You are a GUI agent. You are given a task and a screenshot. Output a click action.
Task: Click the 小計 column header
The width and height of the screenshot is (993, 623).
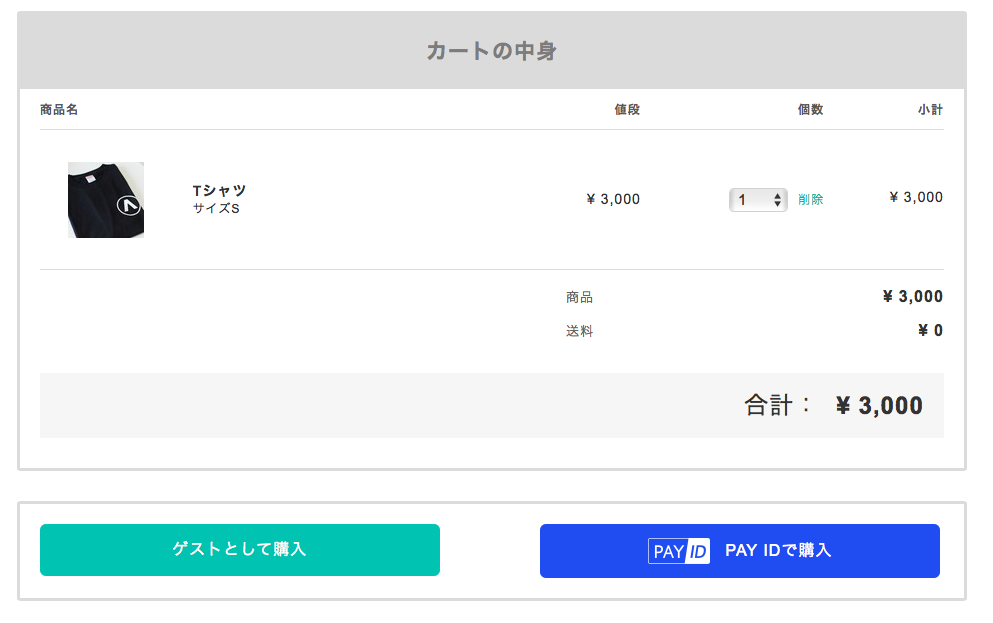930,110
